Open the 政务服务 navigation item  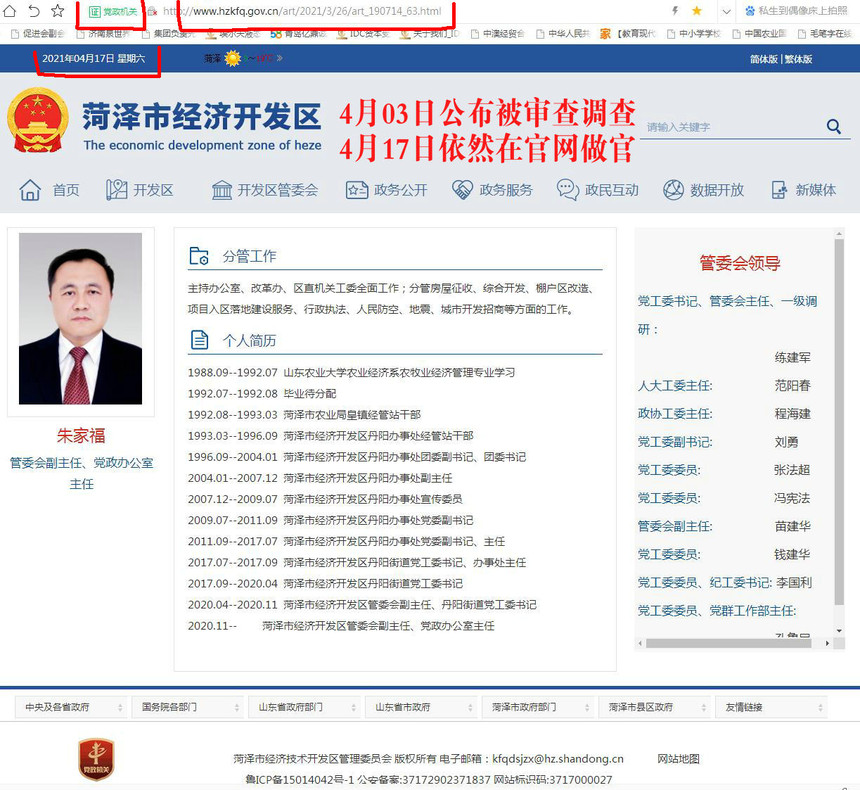(492, 190)
